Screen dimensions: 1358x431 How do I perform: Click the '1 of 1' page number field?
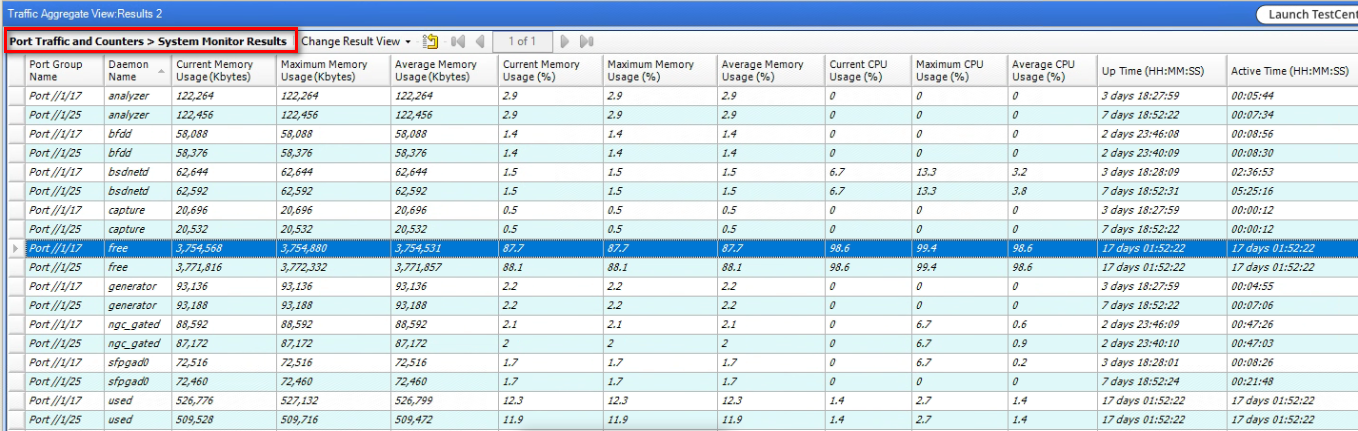[x=522, y=41]
